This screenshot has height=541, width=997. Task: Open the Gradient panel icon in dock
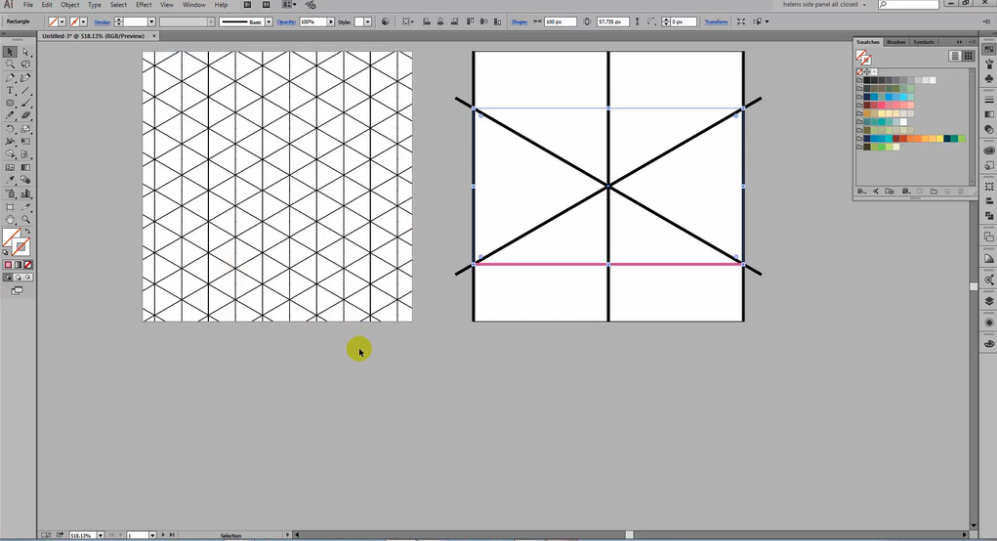[989, 114]
